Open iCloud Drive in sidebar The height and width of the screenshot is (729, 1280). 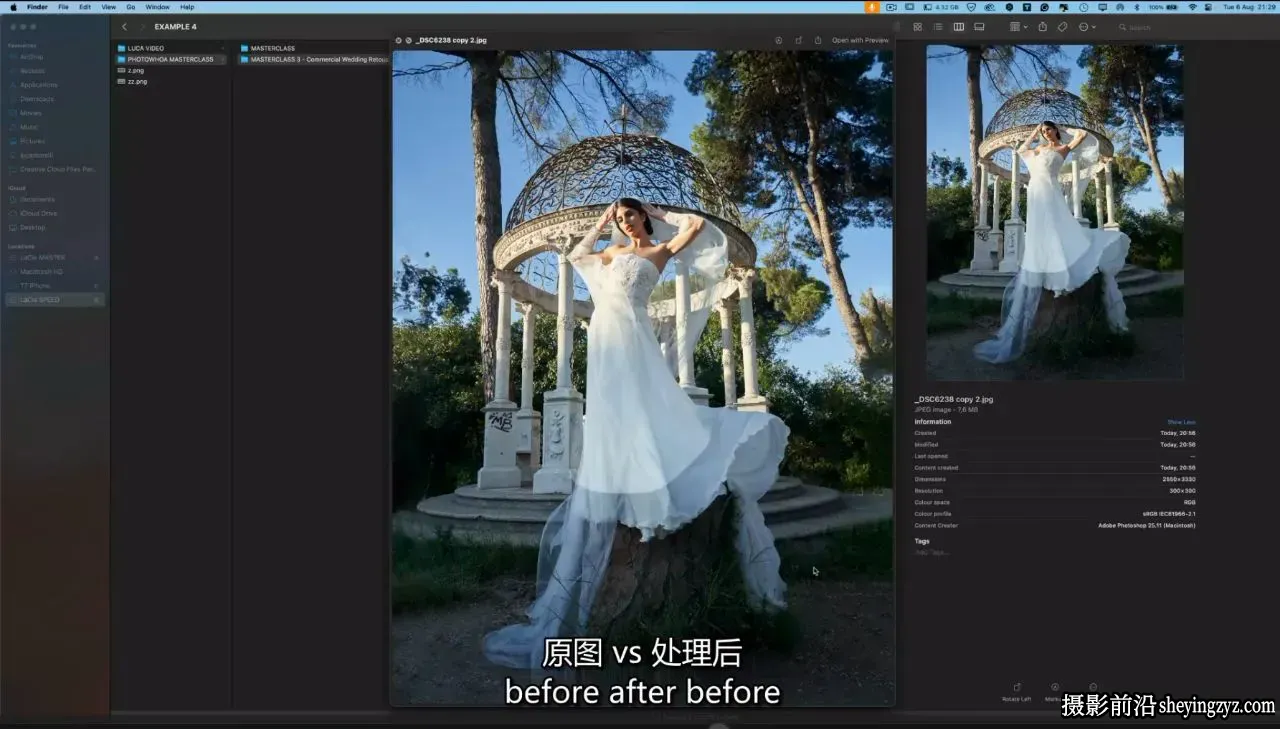pyautogui.click(x=39, y=213)
